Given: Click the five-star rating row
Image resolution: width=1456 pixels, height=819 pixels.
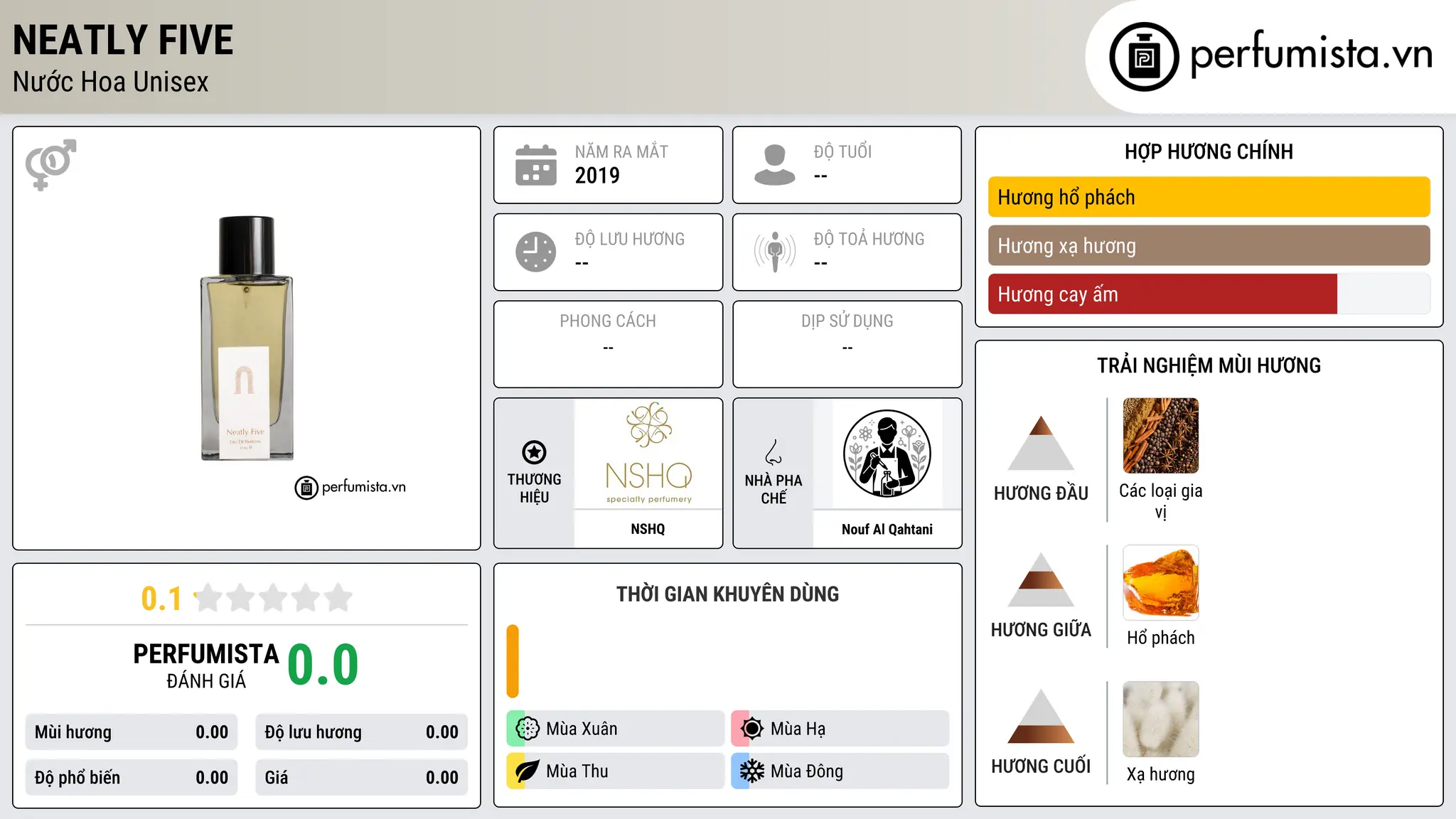Looking at the screenshot, I should (274, 598).
